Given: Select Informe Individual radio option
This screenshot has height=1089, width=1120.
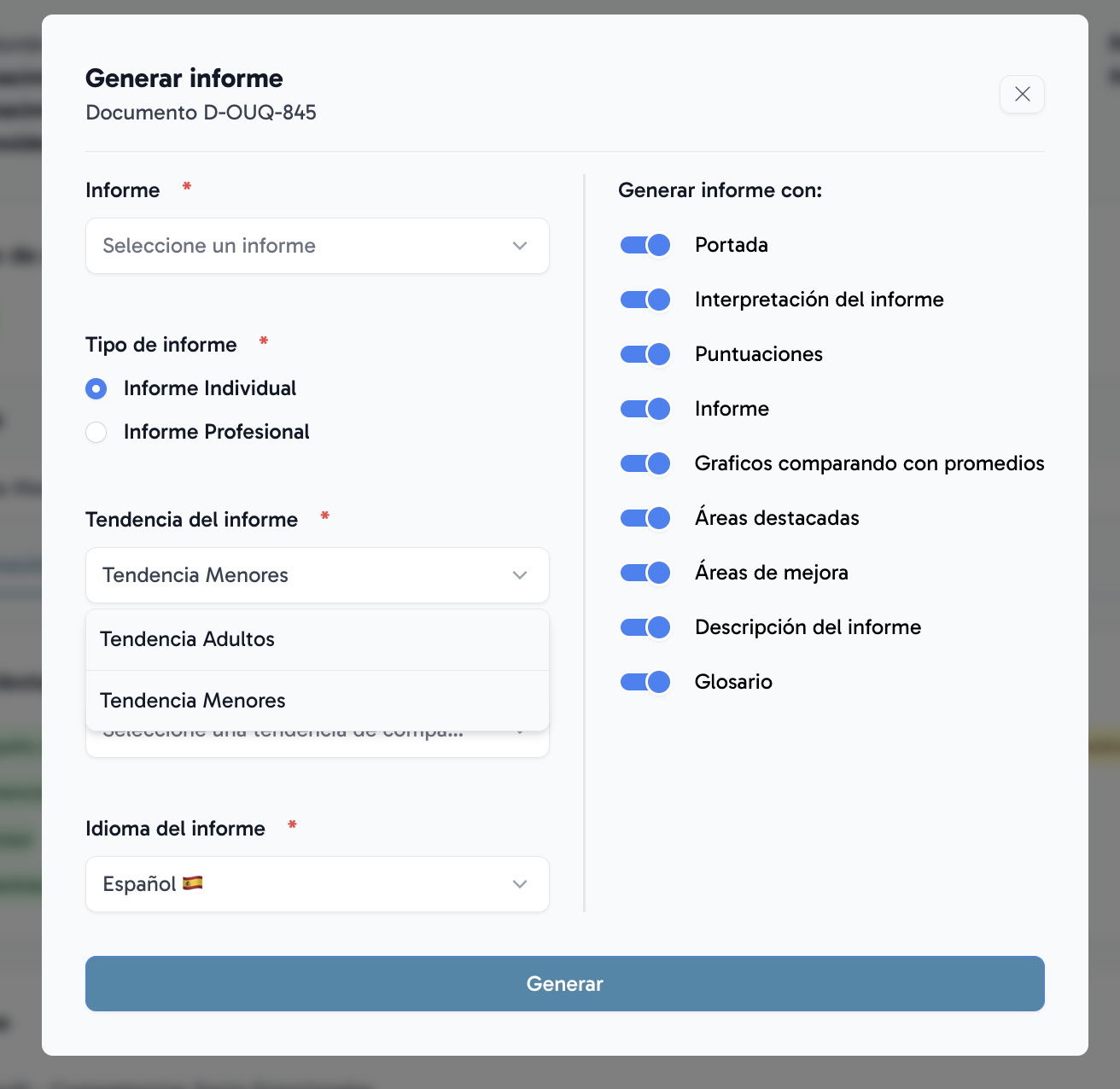Looking at the screenshot, I should click(96, 389).
